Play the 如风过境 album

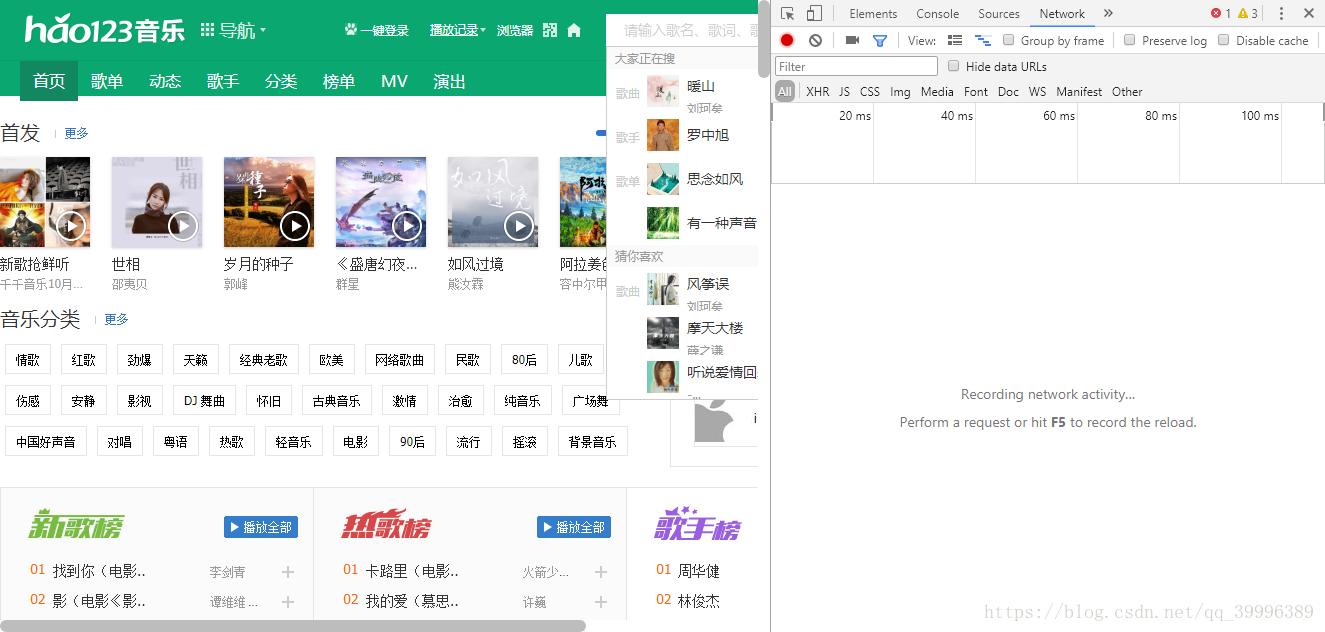click(x=518, y=226)
